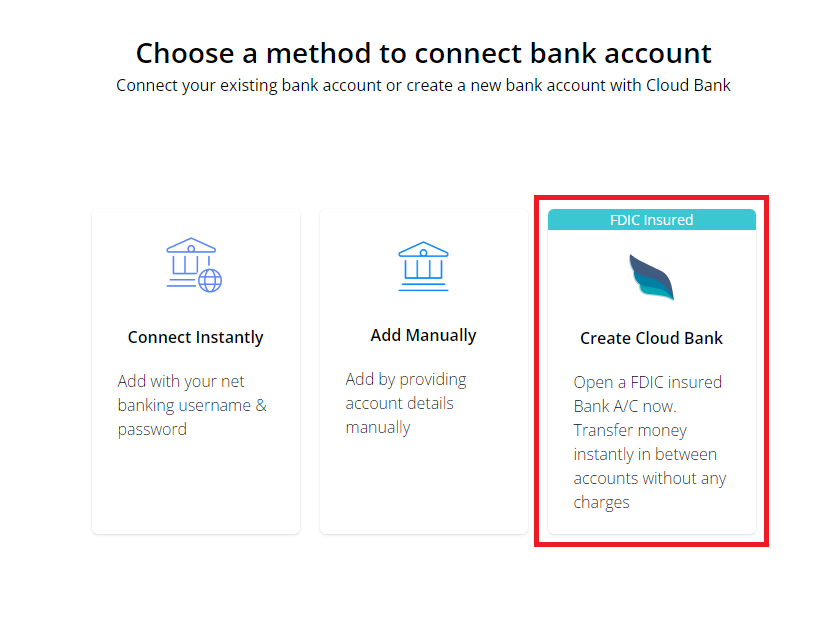The image size is (832, 630).
Task: Select the bank building icon on Add Manually
Action: pyautogui.click(x=423, y=265)
